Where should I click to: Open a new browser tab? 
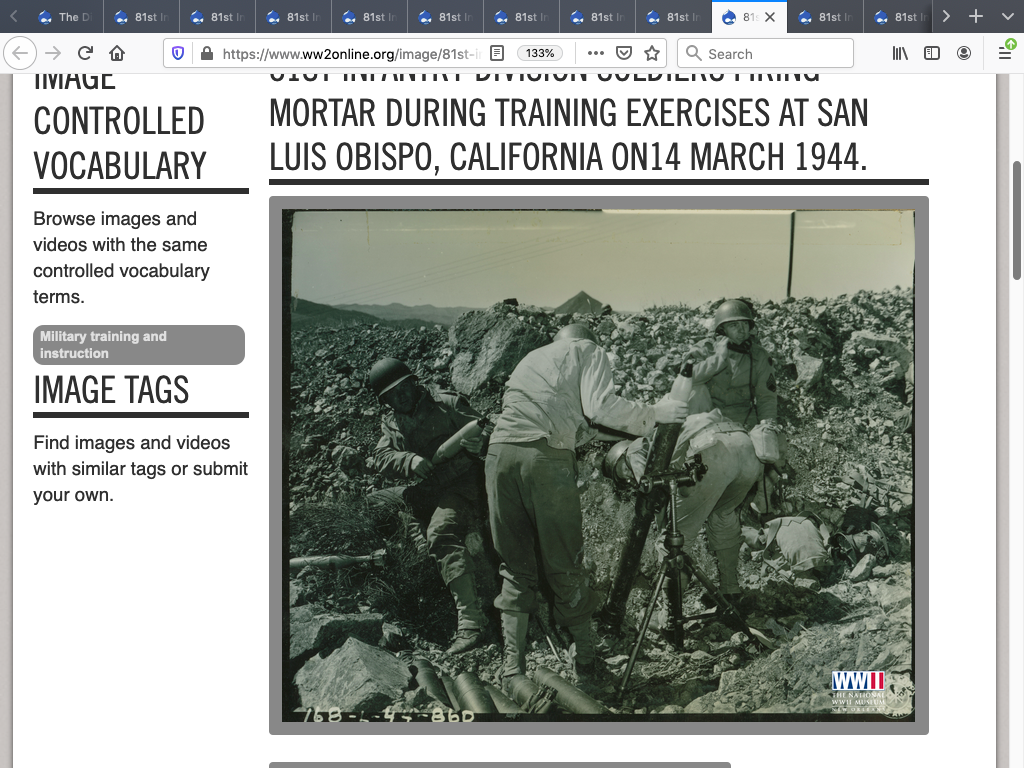[976, 17]
